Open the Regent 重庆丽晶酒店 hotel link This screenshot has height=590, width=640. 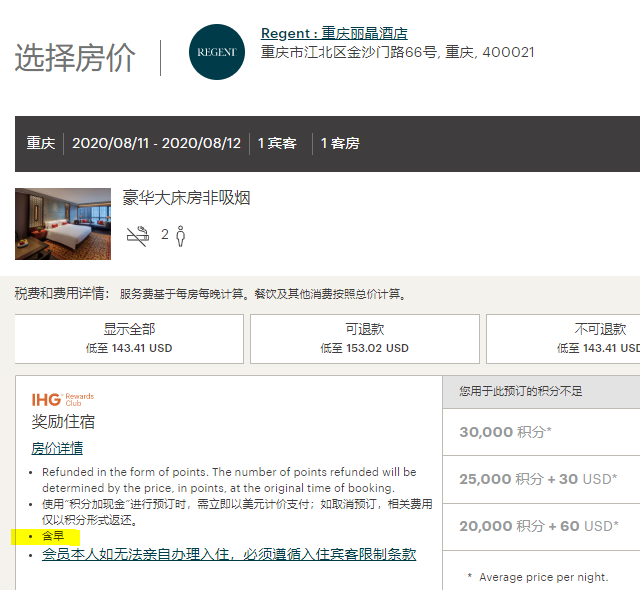coord(334,33)
